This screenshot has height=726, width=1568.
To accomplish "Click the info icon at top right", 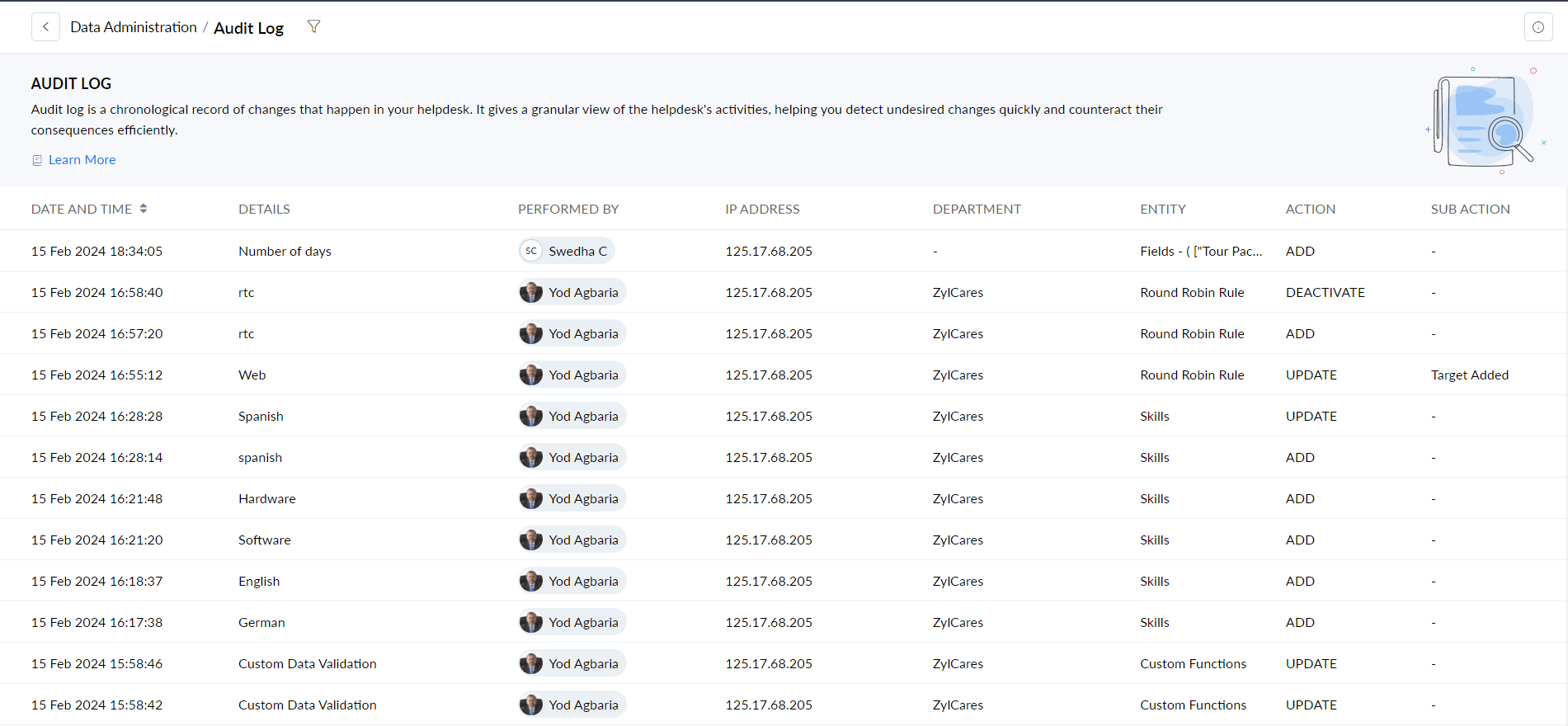I will coord(1537,27).
